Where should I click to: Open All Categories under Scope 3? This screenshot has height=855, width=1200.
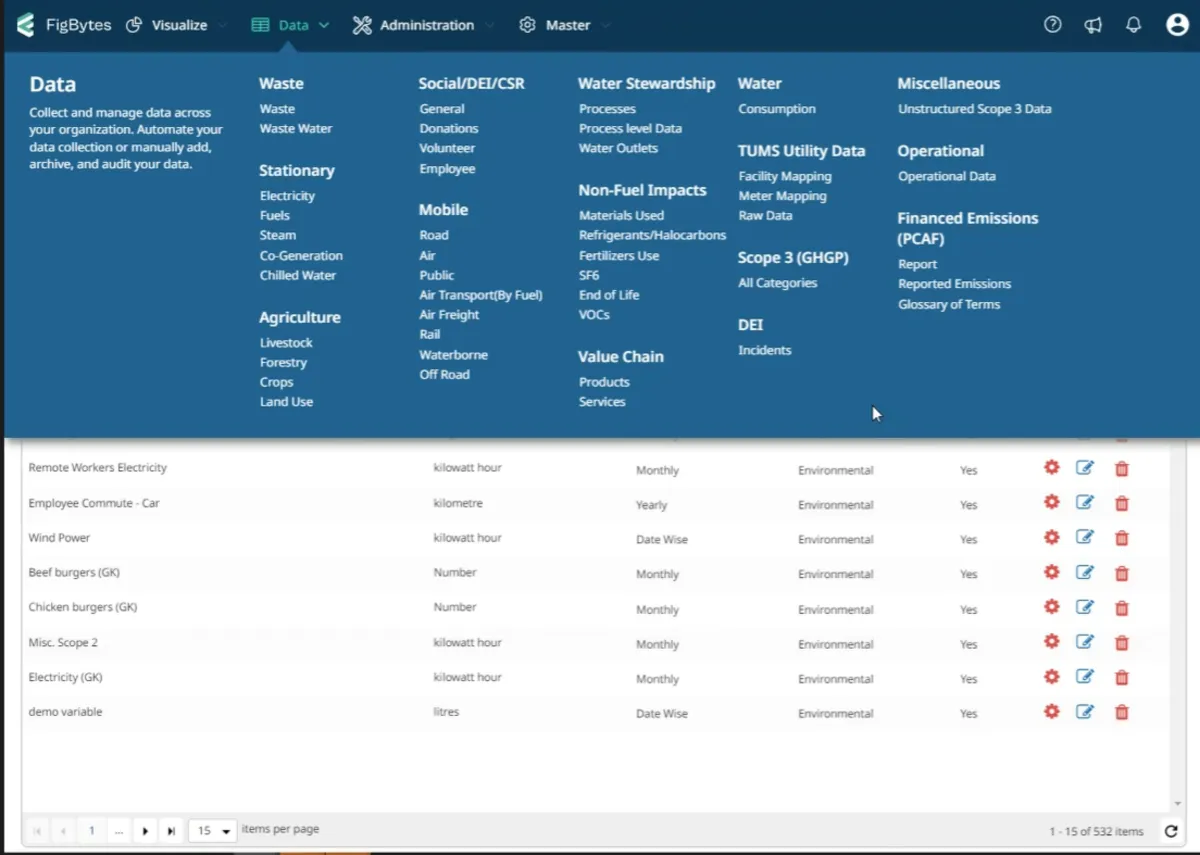click(x=778, y=283)
